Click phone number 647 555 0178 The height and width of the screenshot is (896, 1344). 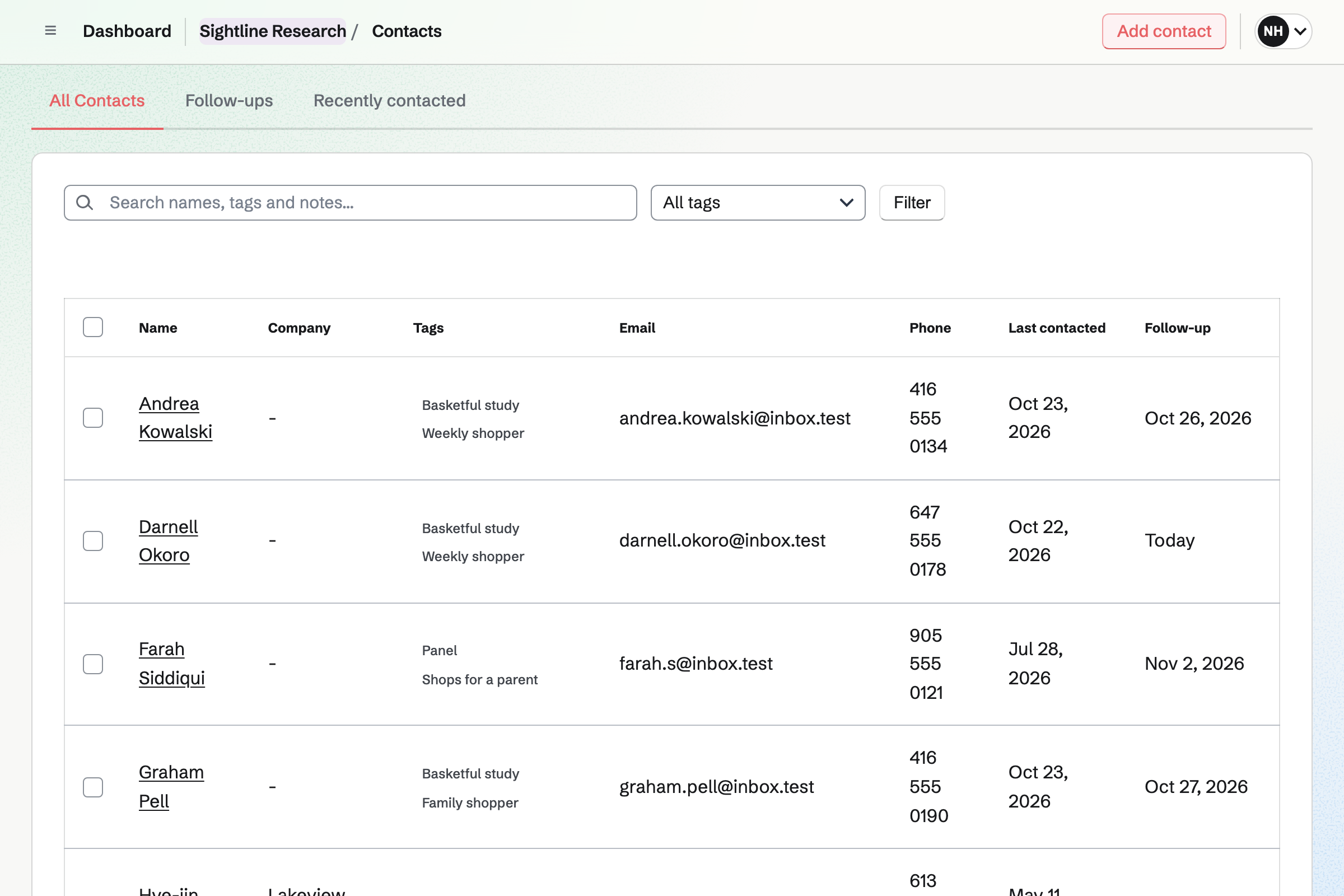coord(928,540)
